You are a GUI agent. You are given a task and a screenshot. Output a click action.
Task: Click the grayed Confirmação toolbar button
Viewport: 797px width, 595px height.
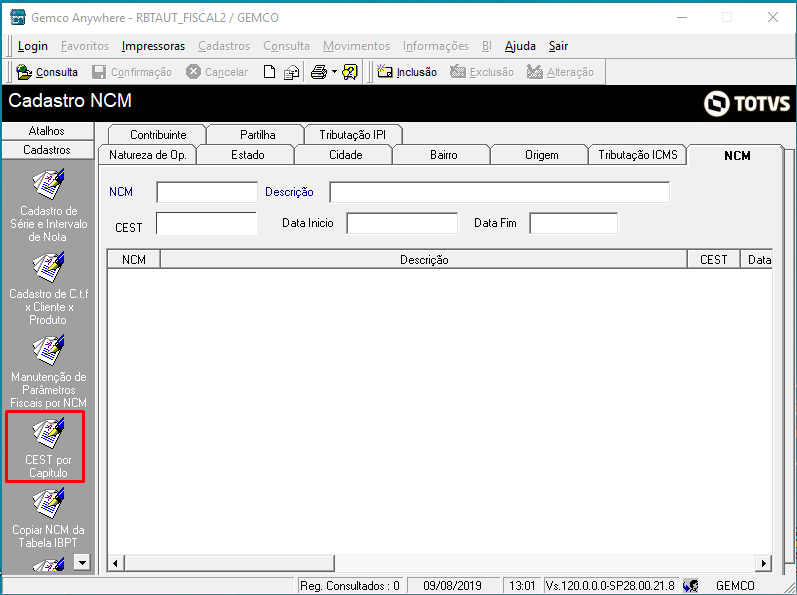[x=132, y=72]
